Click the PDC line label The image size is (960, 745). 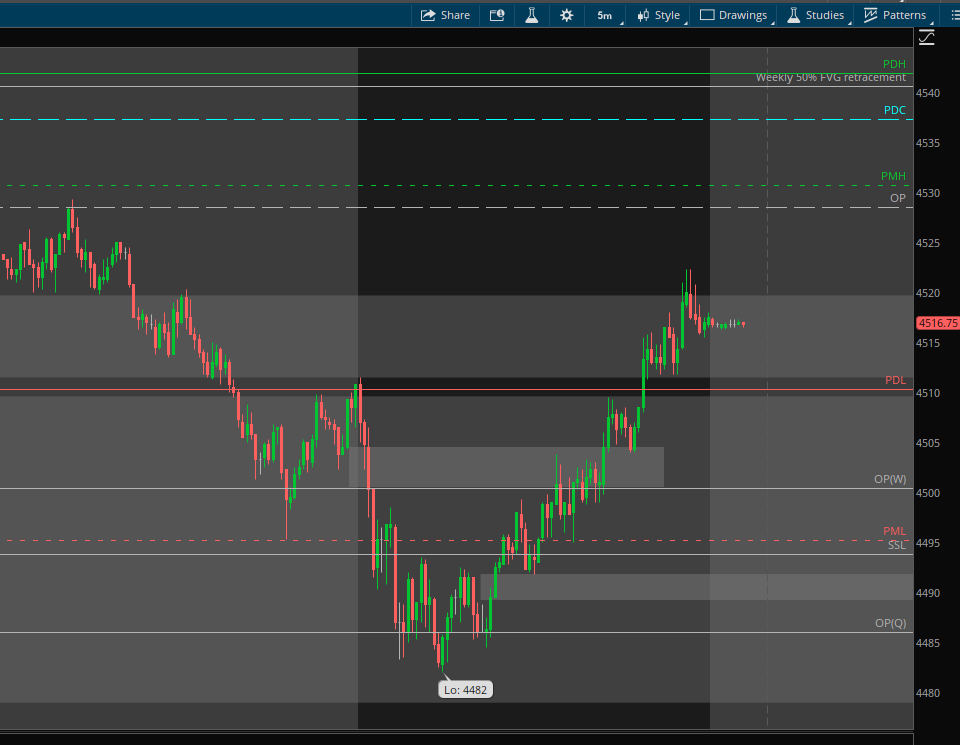coord(894,110)
